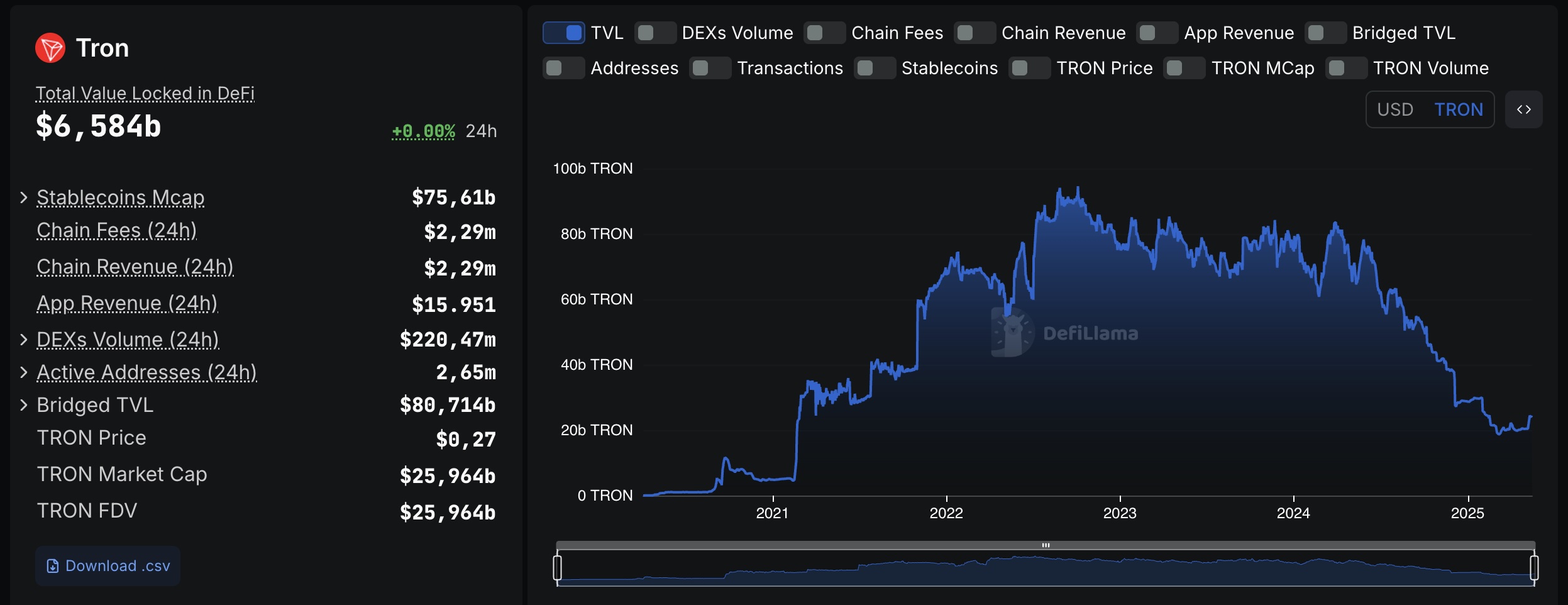1568x605 pixels.
Task: Expand the Active Addresses (24h) row
Action: tap(24, 372)
